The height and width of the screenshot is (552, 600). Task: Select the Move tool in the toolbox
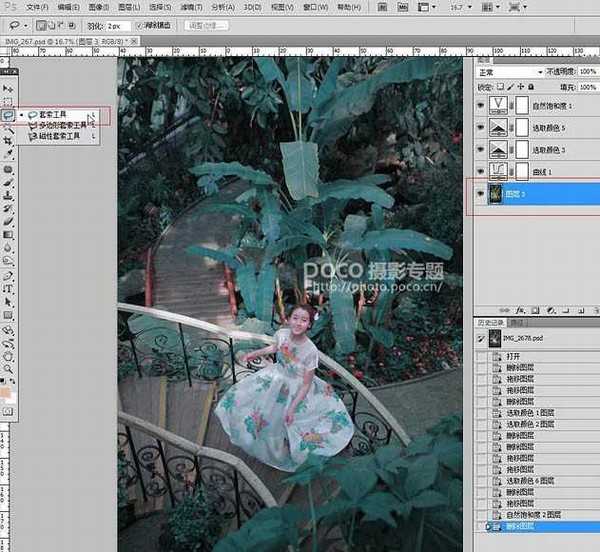pyautogui.click(x=8, y=89)
